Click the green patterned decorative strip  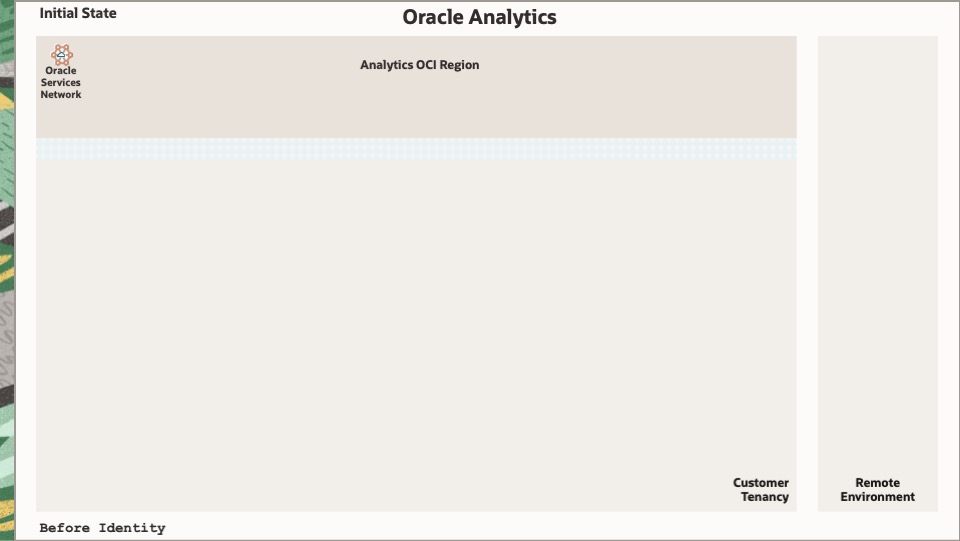tap(7, 270)
